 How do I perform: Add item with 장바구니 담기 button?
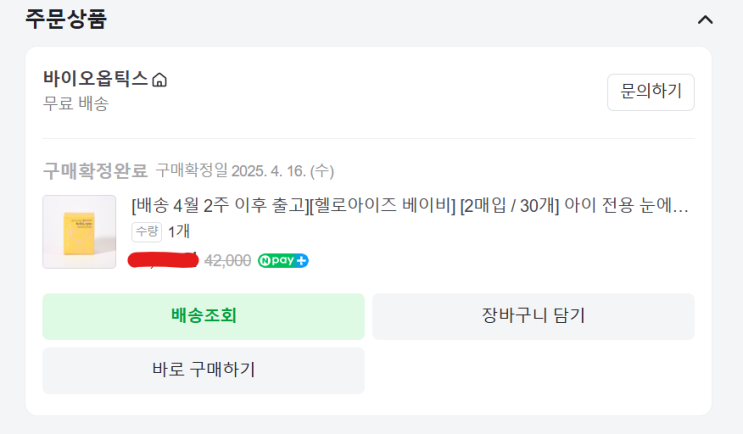coord(533,316)
